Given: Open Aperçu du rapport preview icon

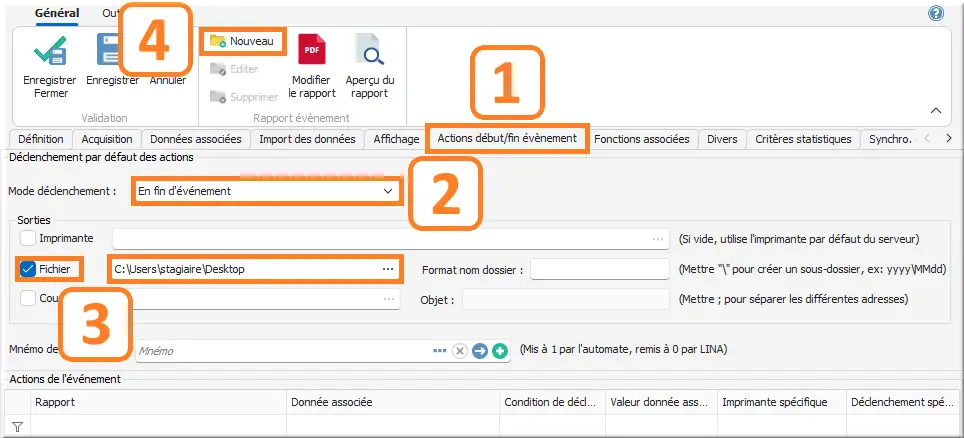Looking at the screenshot, I should 370,50.
